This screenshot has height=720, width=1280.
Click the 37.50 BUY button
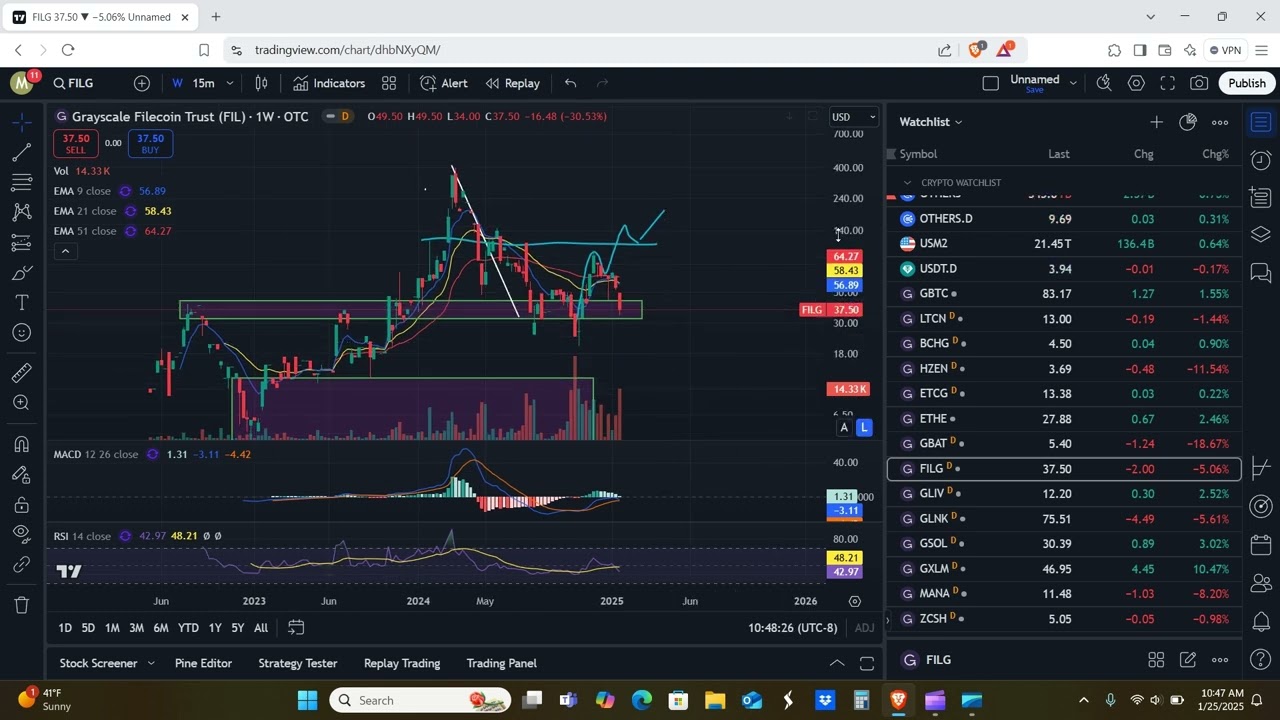[x=150, y=144]
